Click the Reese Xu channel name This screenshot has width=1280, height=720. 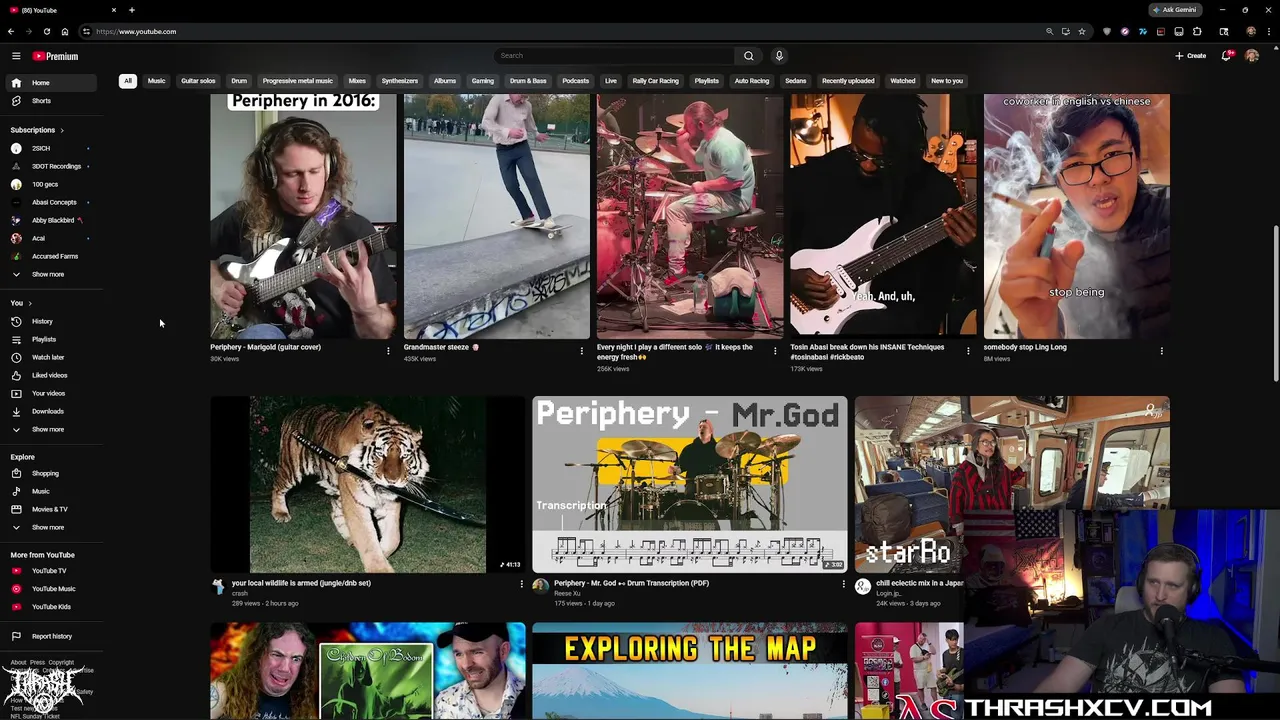[x=568, y=593]
